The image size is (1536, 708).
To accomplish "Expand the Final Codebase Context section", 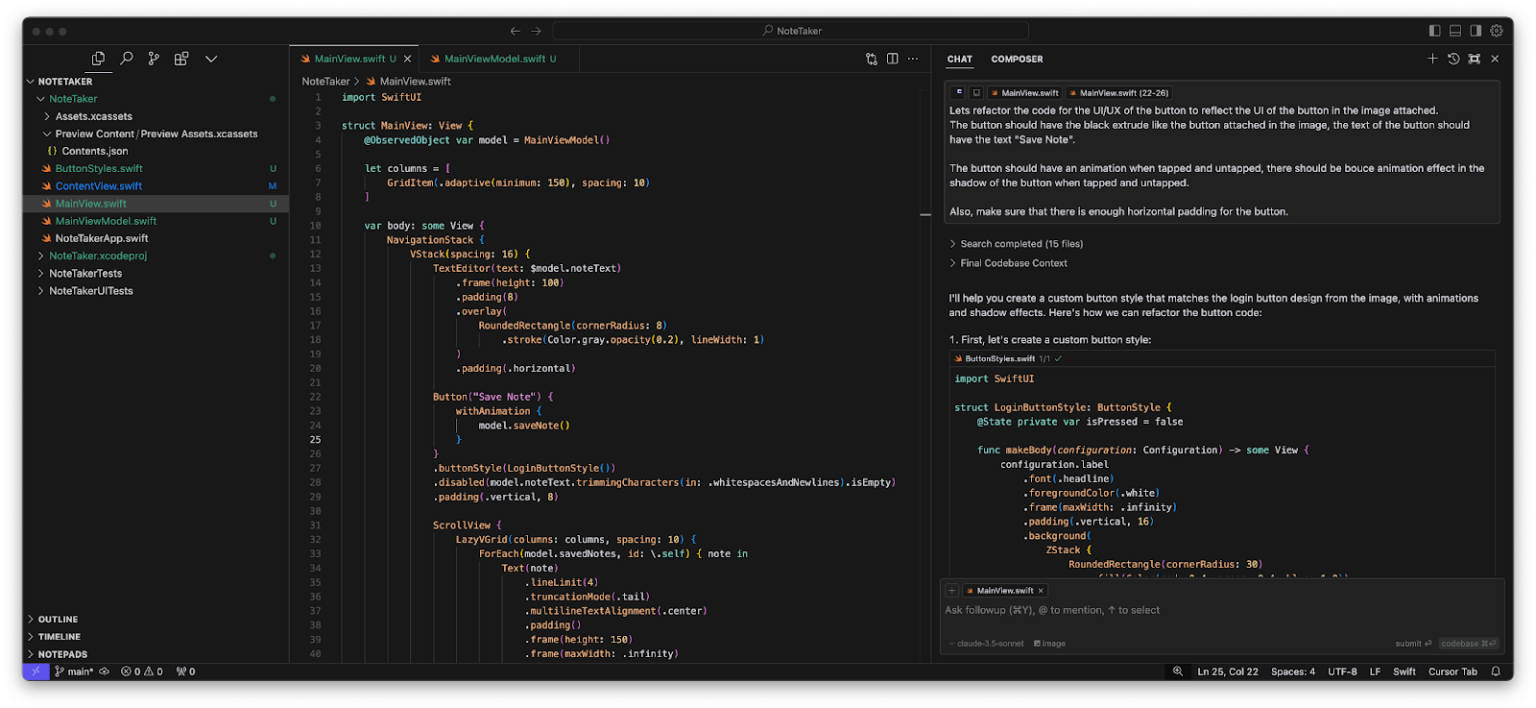I will click(x=1012, y=265).
